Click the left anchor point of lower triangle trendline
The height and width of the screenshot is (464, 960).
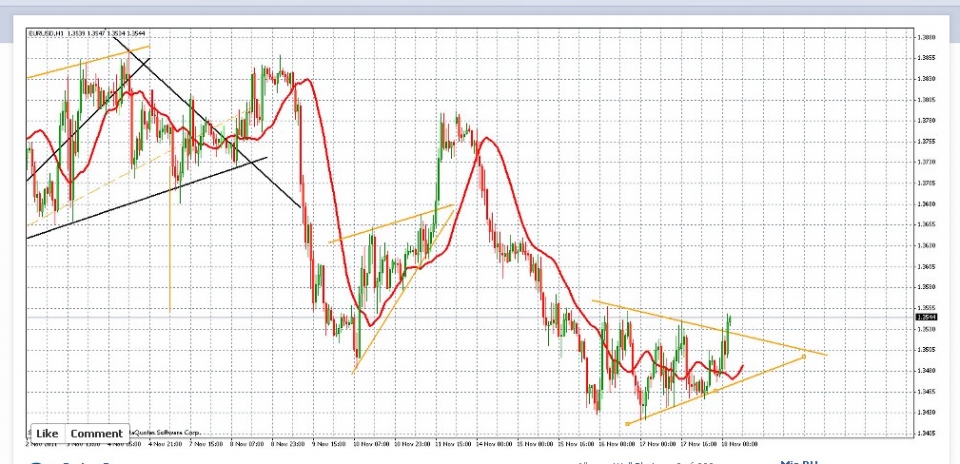tap(627, 424)
